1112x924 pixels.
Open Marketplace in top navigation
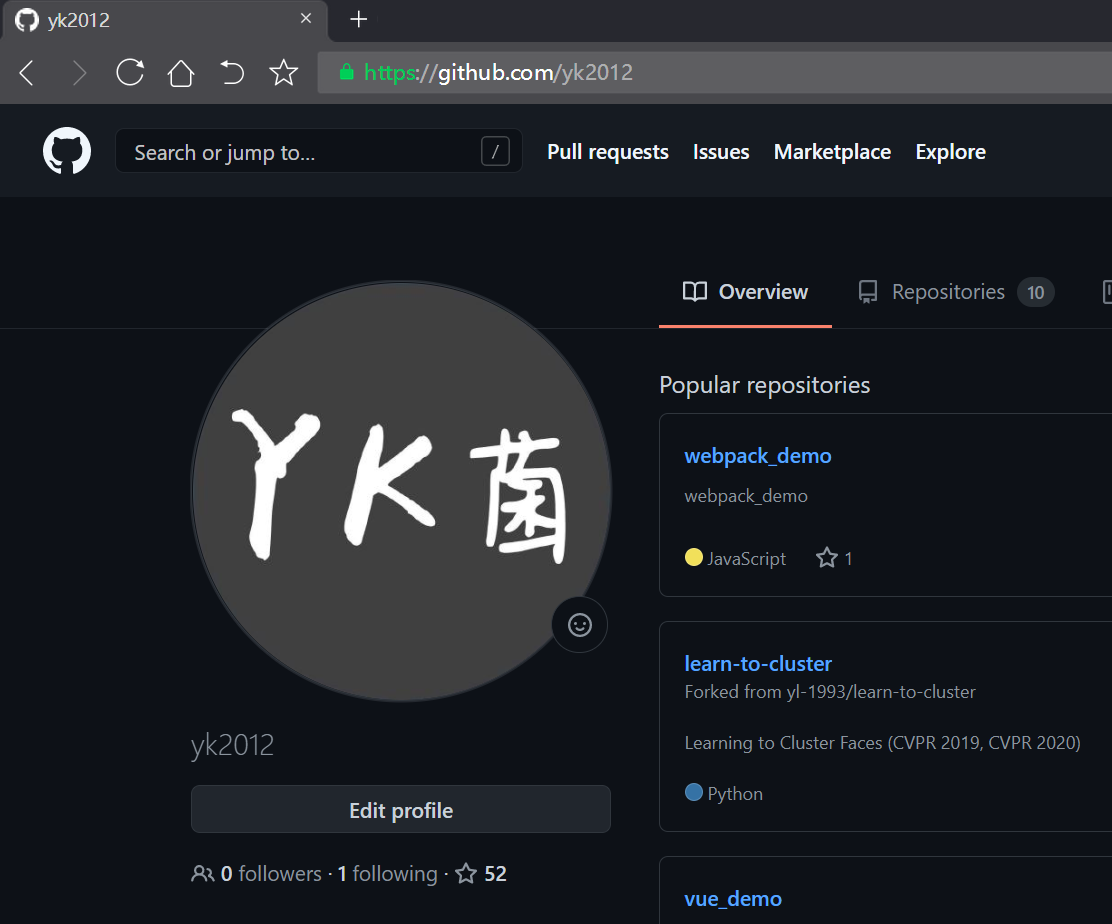(x=832, y=152)
